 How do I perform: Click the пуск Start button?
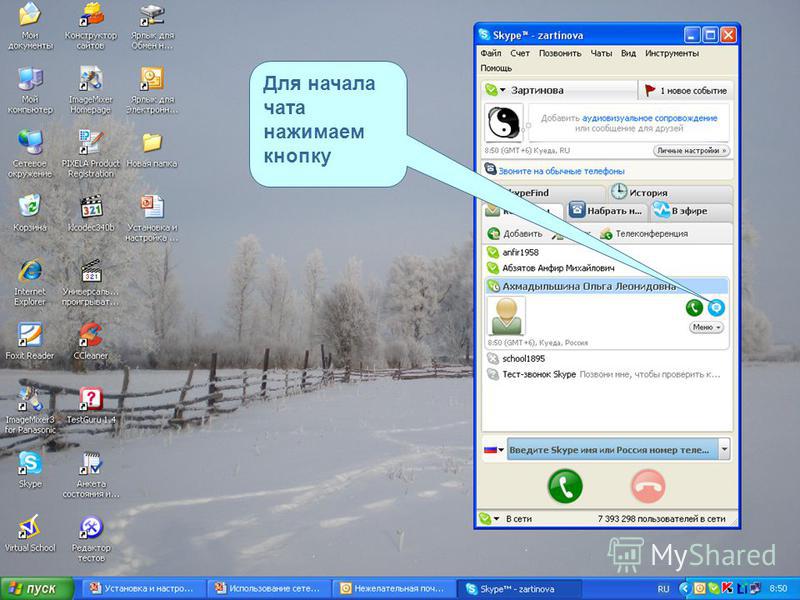(36, 588)
